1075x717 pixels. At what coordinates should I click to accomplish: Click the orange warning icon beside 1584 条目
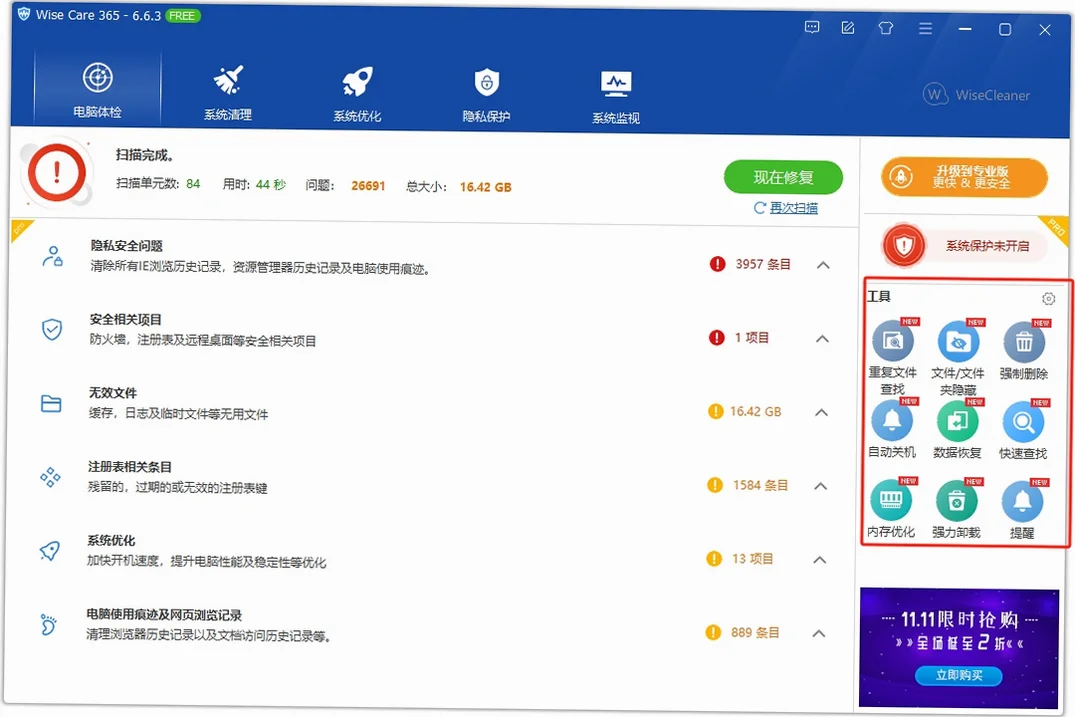click(x=714, y=485)
